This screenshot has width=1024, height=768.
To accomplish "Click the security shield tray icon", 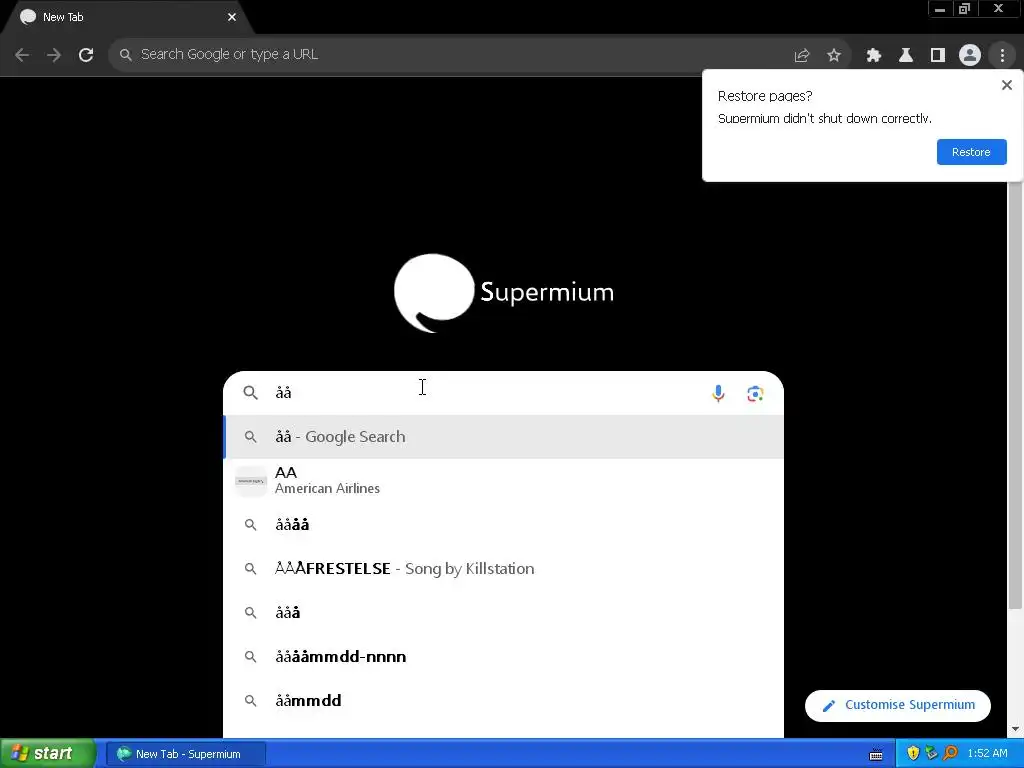I will [x=913, y=754].
